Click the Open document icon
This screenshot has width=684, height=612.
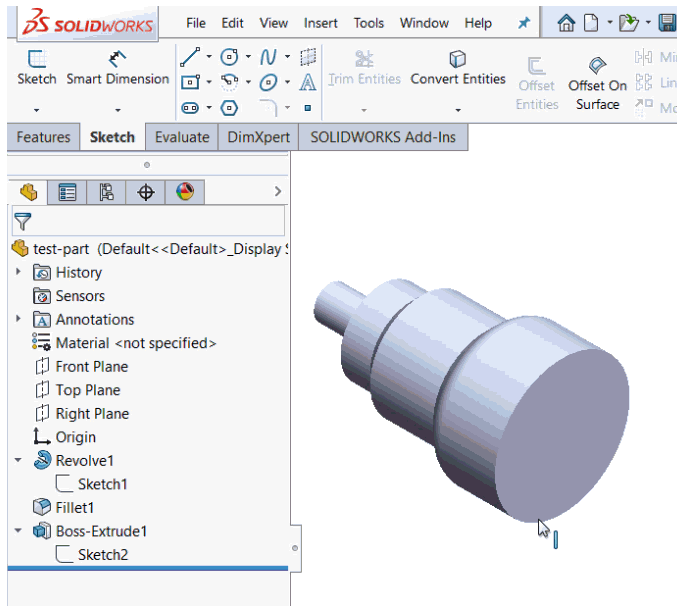[x=629, y=23]
